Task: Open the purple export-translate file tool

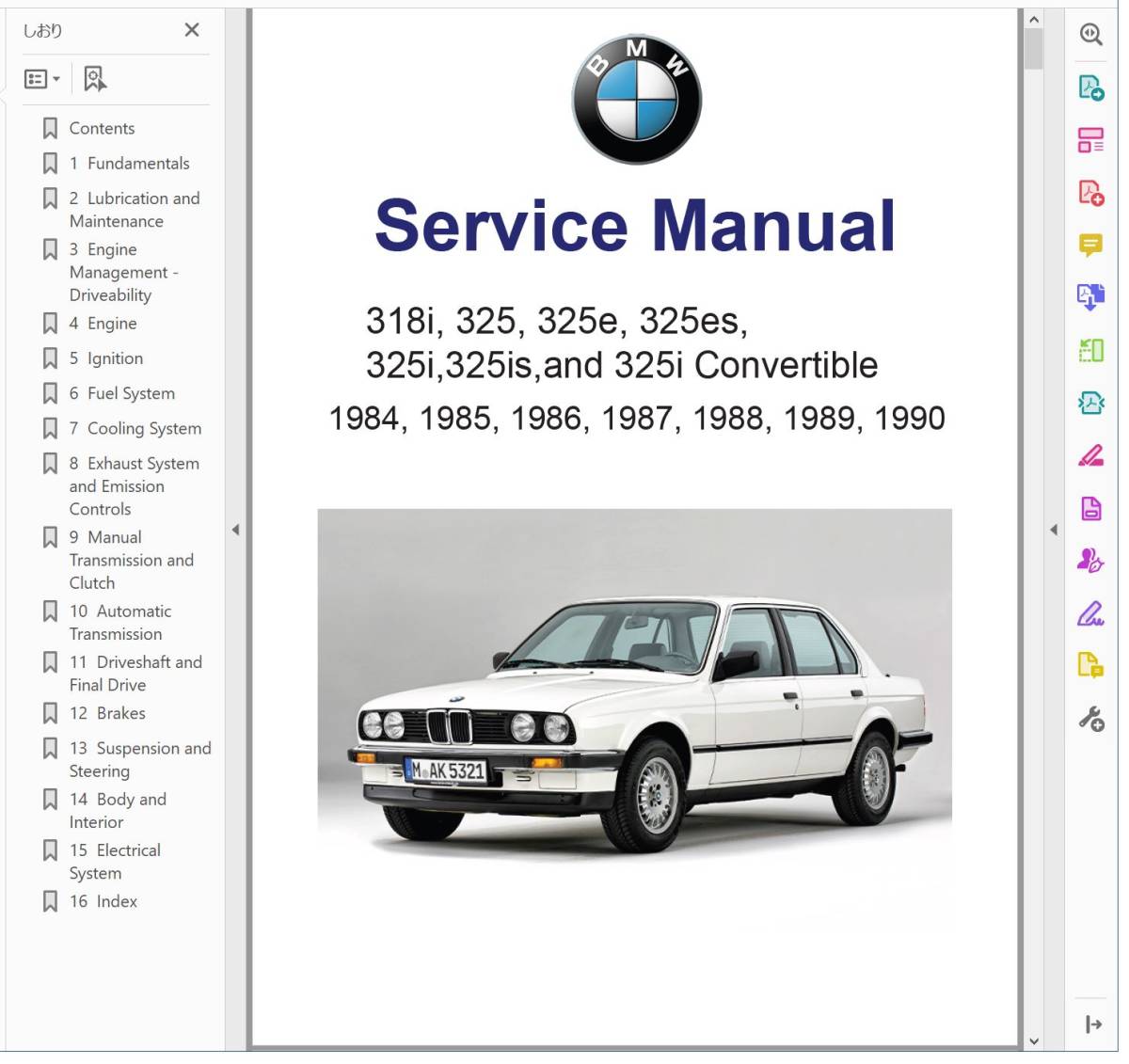Action: click(1091, 297)
